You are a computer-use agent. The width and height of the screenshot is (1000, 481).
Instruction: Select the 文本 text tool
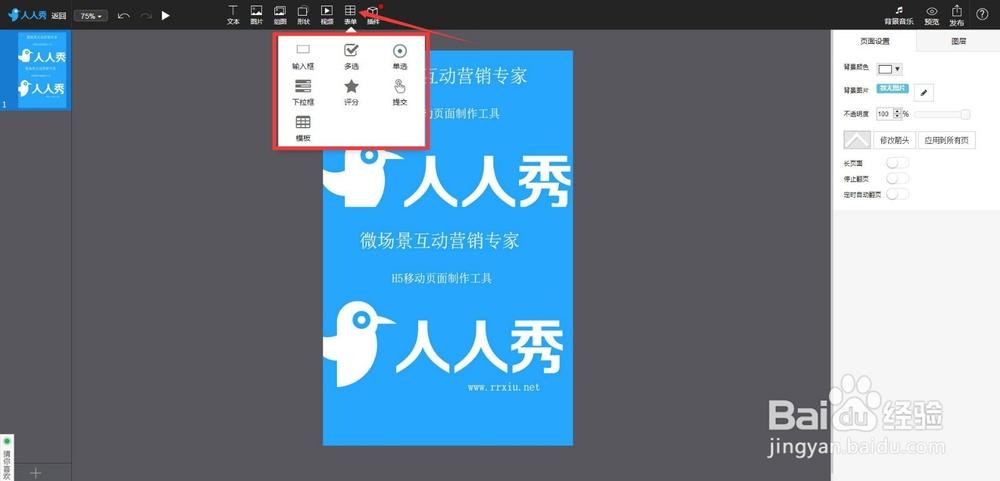pos(233,15)
